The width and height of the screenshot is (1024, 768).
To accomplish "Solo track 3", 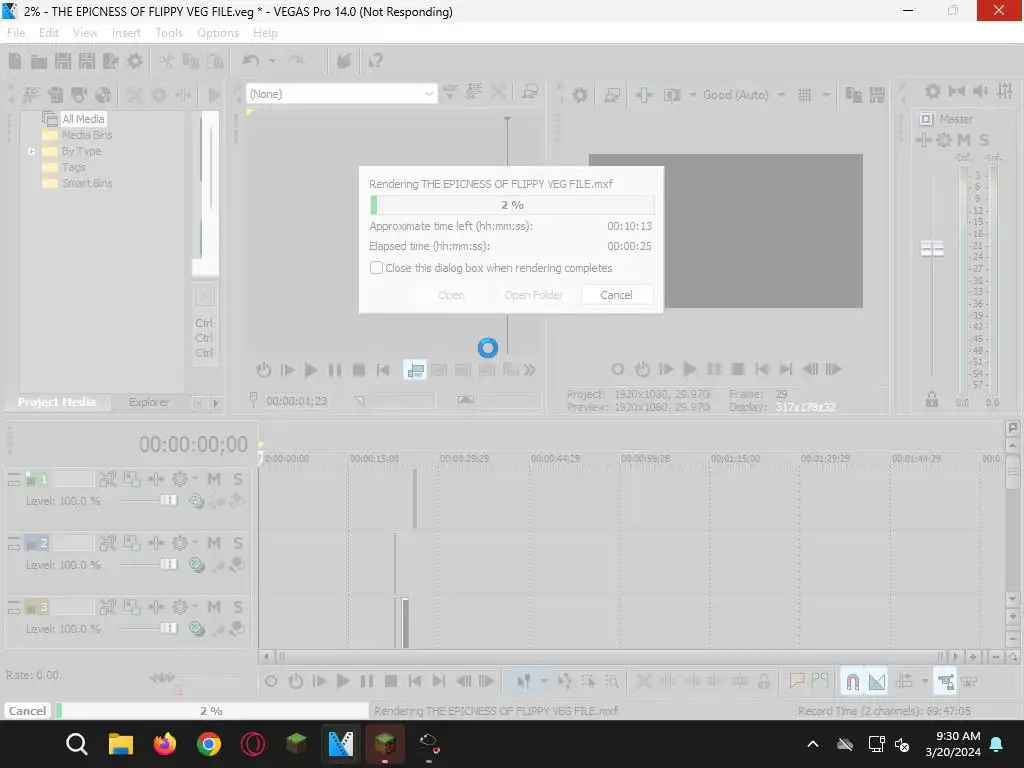I will 238,607.
